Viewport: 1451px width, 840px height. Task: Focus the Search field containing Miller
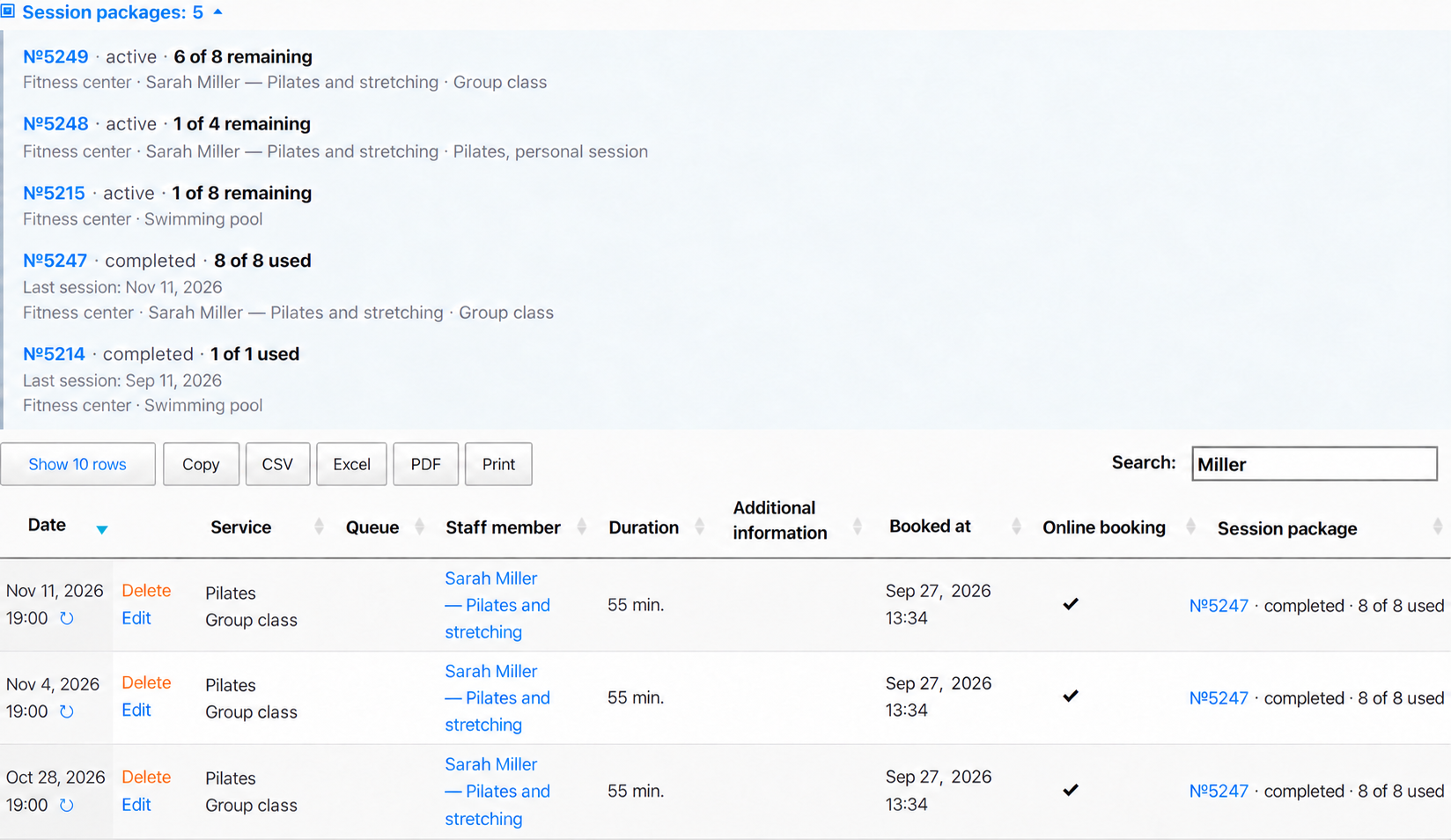coord(1314,464)
